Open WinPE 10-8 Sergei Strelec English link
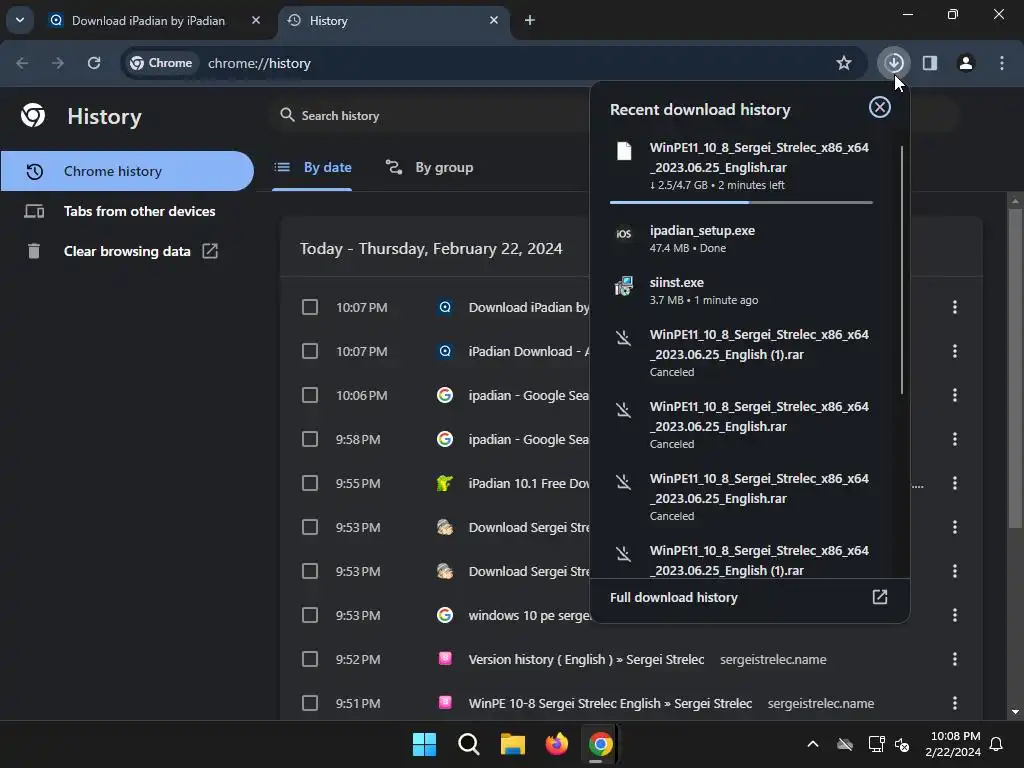This screenshot has width=1024, height=768. point(610,703)
